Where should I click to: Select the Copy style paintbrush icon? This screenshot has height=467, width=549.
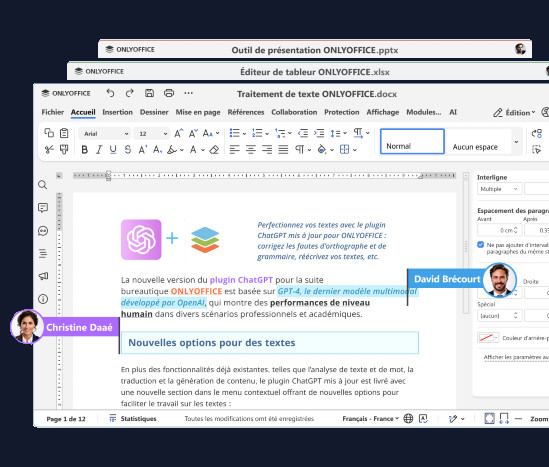(64, 150)
